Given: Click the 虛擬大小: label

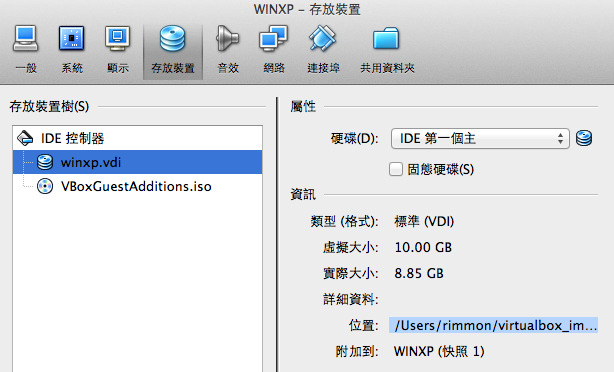Looking at the screenshot, I should coord(350,247).
